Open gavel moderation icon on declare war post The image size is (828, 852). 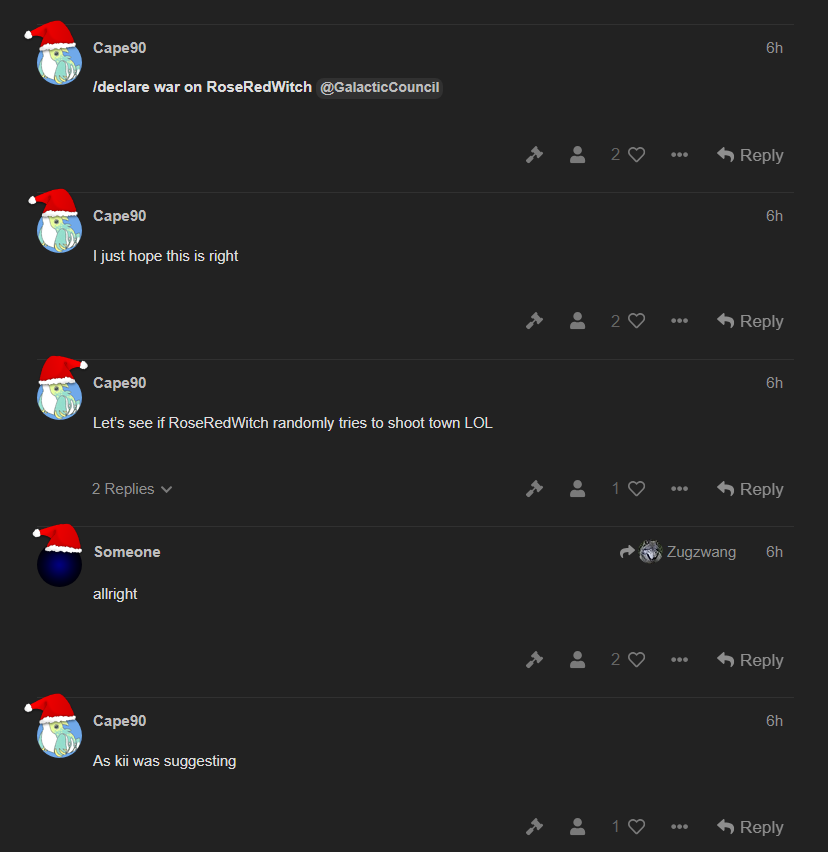(535, 155)
